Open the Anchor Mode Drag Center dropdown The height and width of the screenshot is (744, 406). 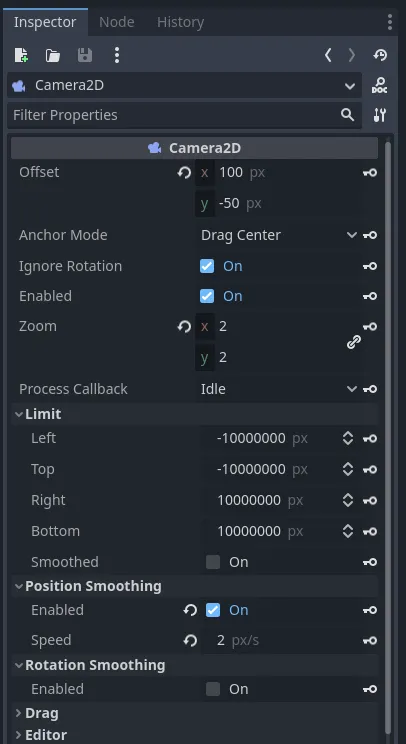278,235
